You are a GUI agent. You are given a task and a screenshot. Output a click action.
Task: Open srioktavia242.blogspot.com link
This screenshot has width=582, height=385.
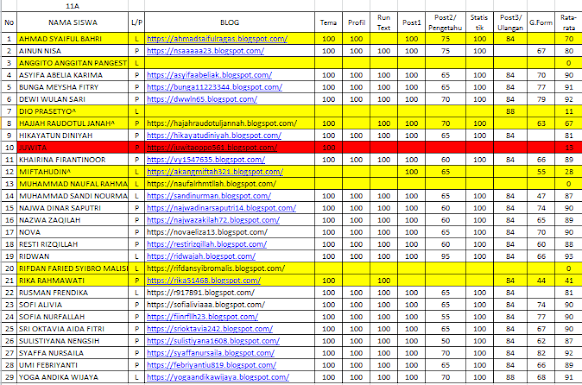[209, 329]
